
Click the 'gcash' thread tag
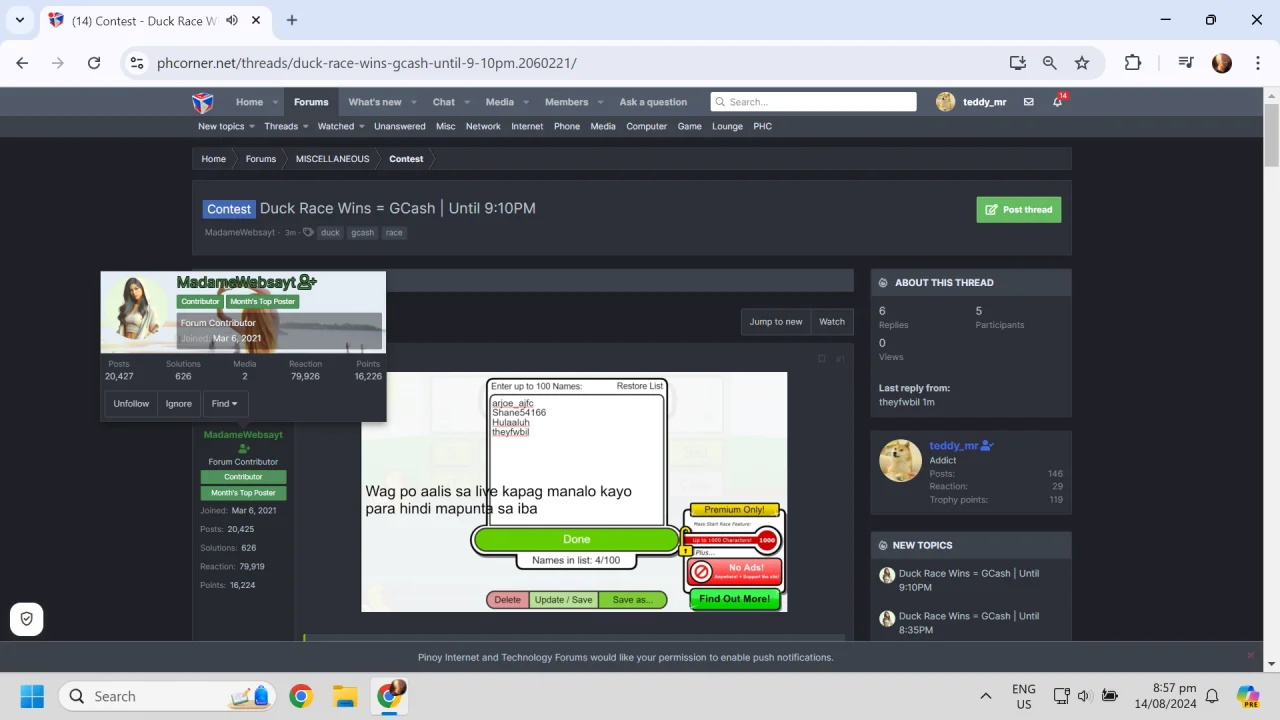[363, 233]
